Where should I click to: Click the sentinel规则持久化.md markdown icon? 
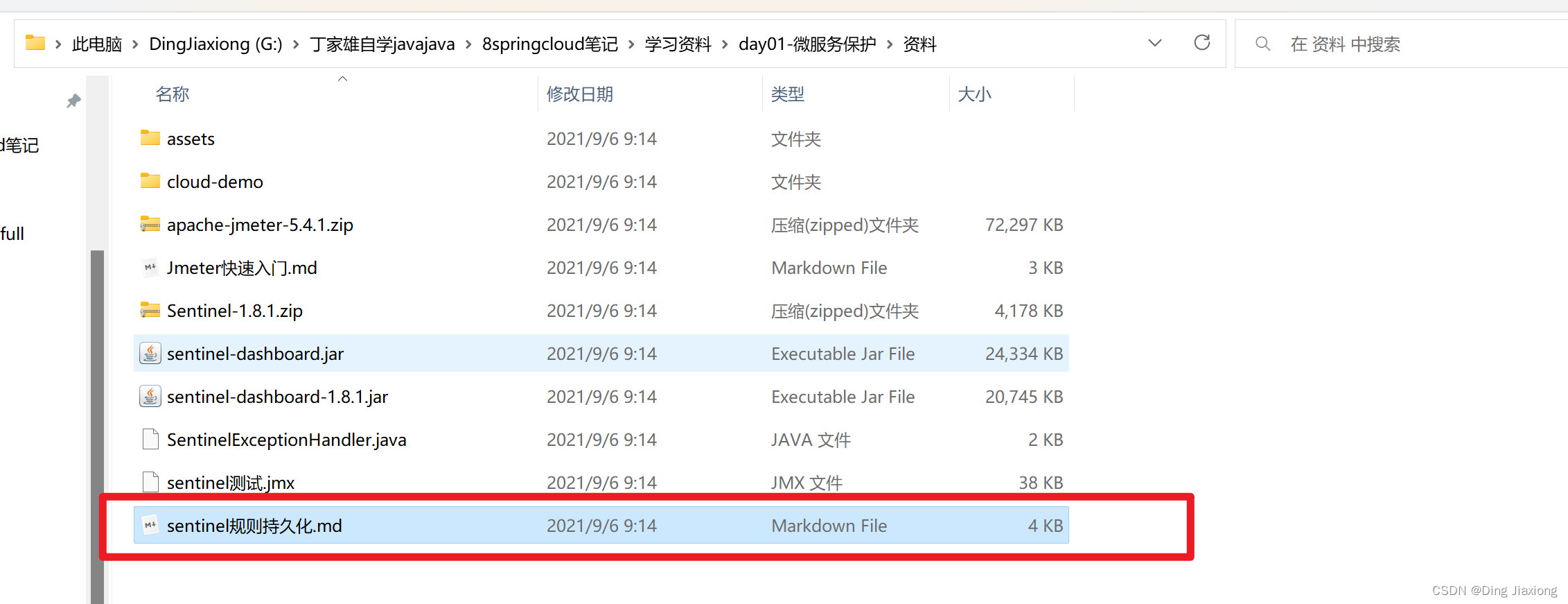tap(150, 525)
